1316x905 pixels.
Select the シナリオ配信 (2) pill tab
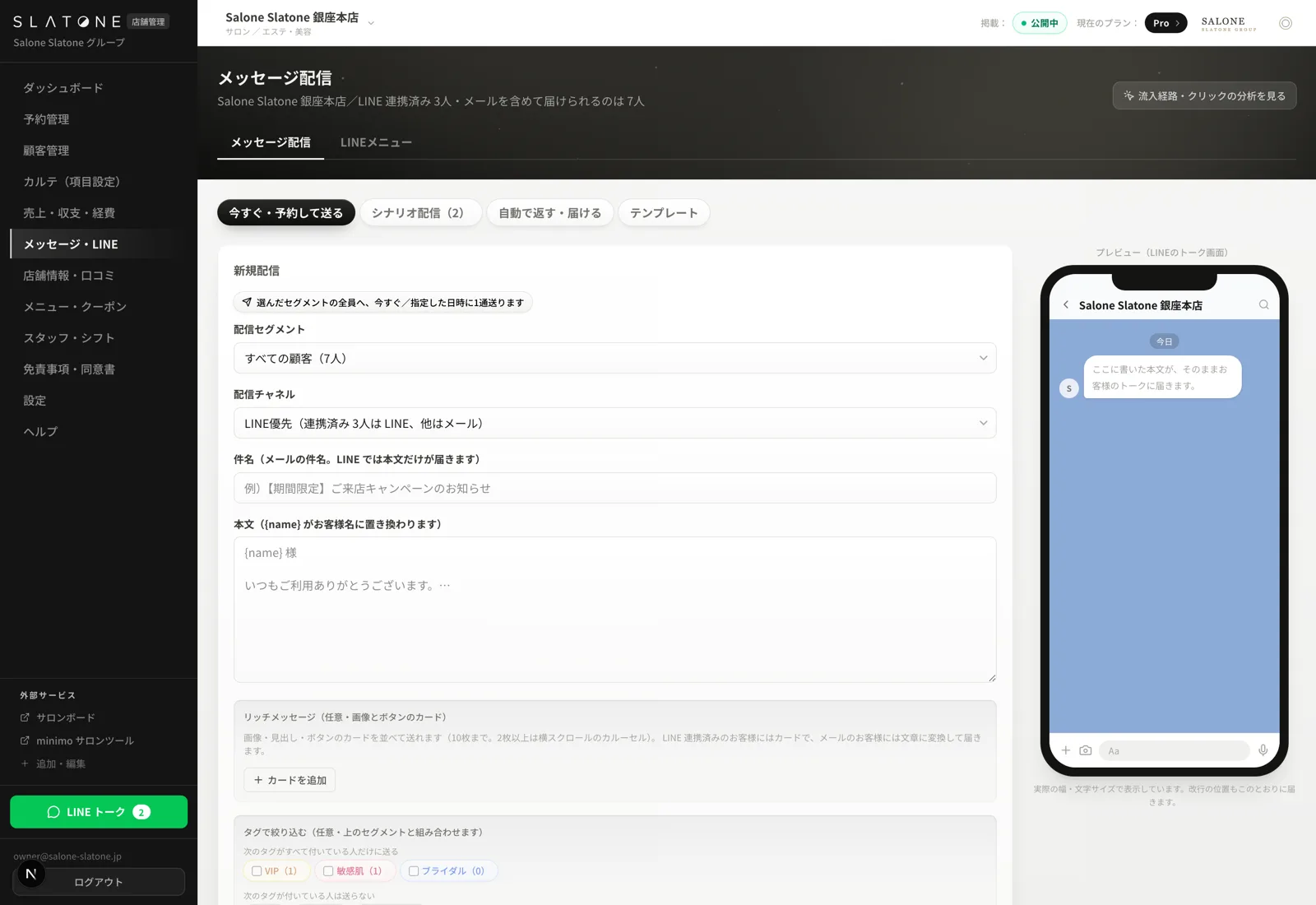[420, 212]
